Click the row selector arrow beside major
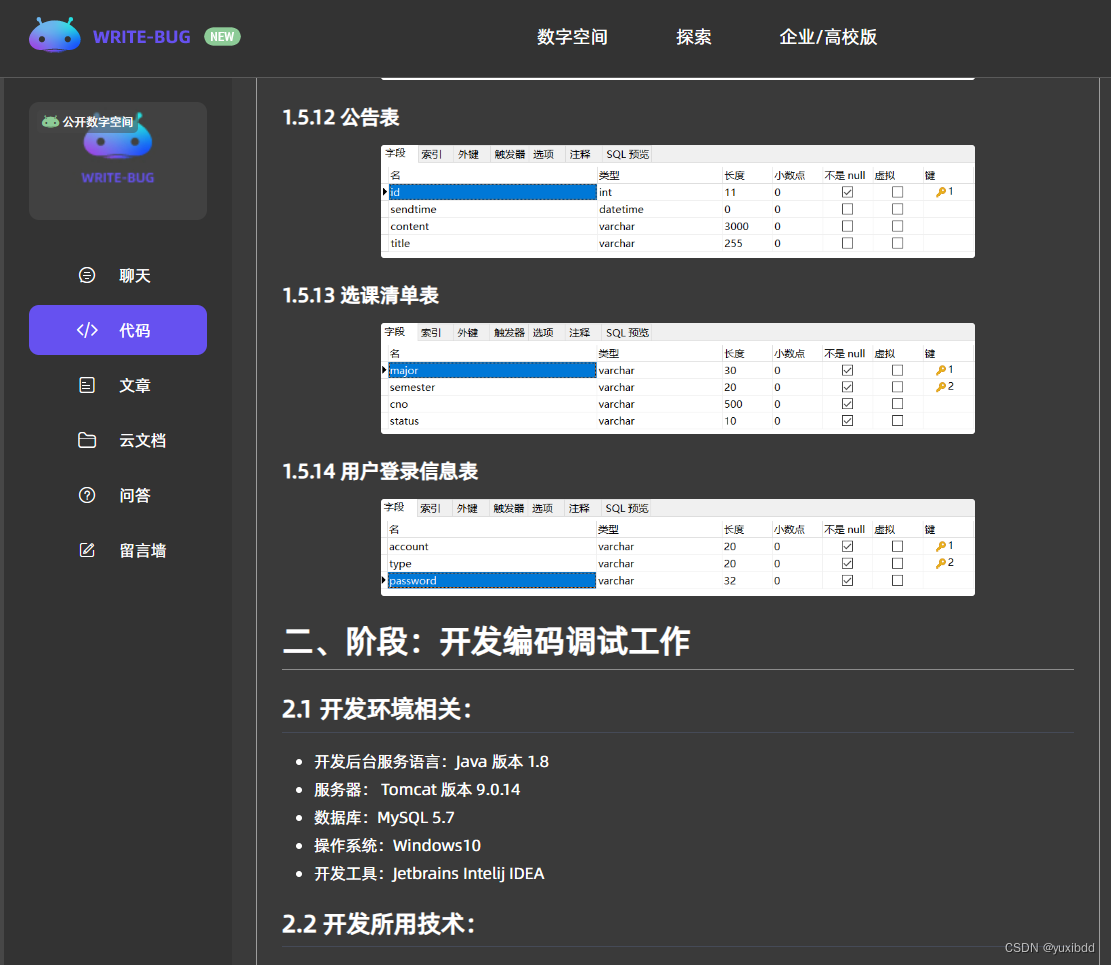The image size is (1111, 965). (x=384, y=370)
